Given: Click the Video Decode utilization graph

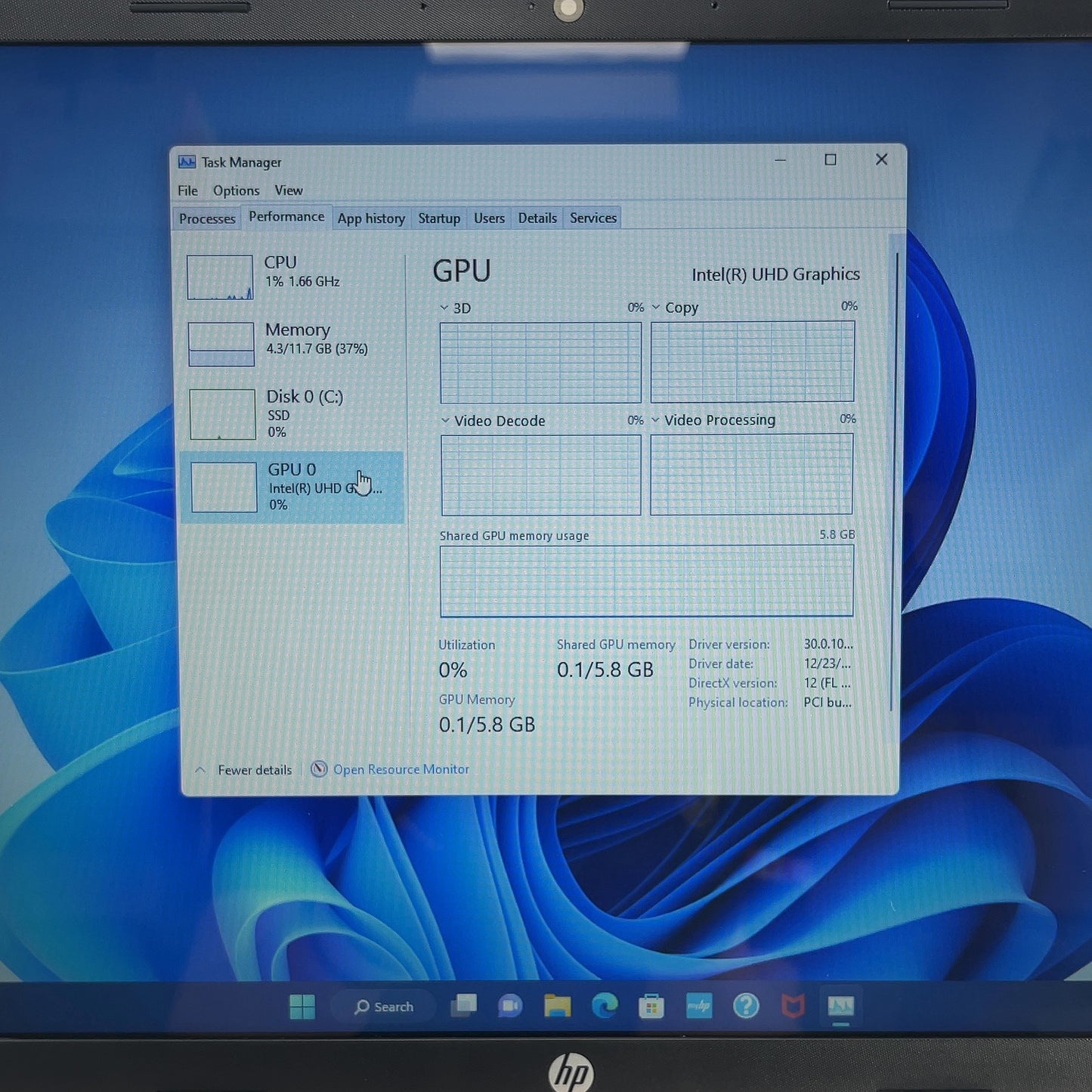Looking at the screenshot, I should point(541,475).
